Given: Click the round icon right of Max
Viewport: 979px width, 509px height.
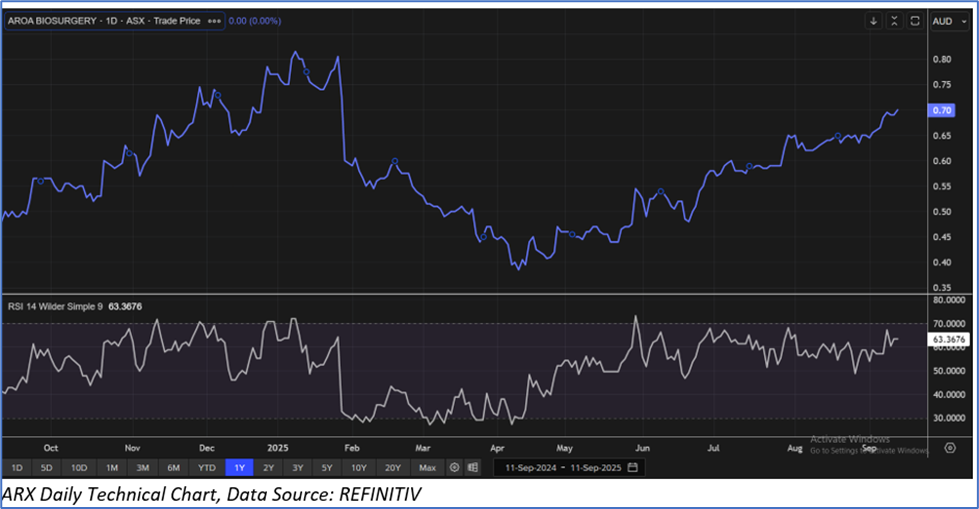Looking at the screenshot, I should click(x=455, y=467).
